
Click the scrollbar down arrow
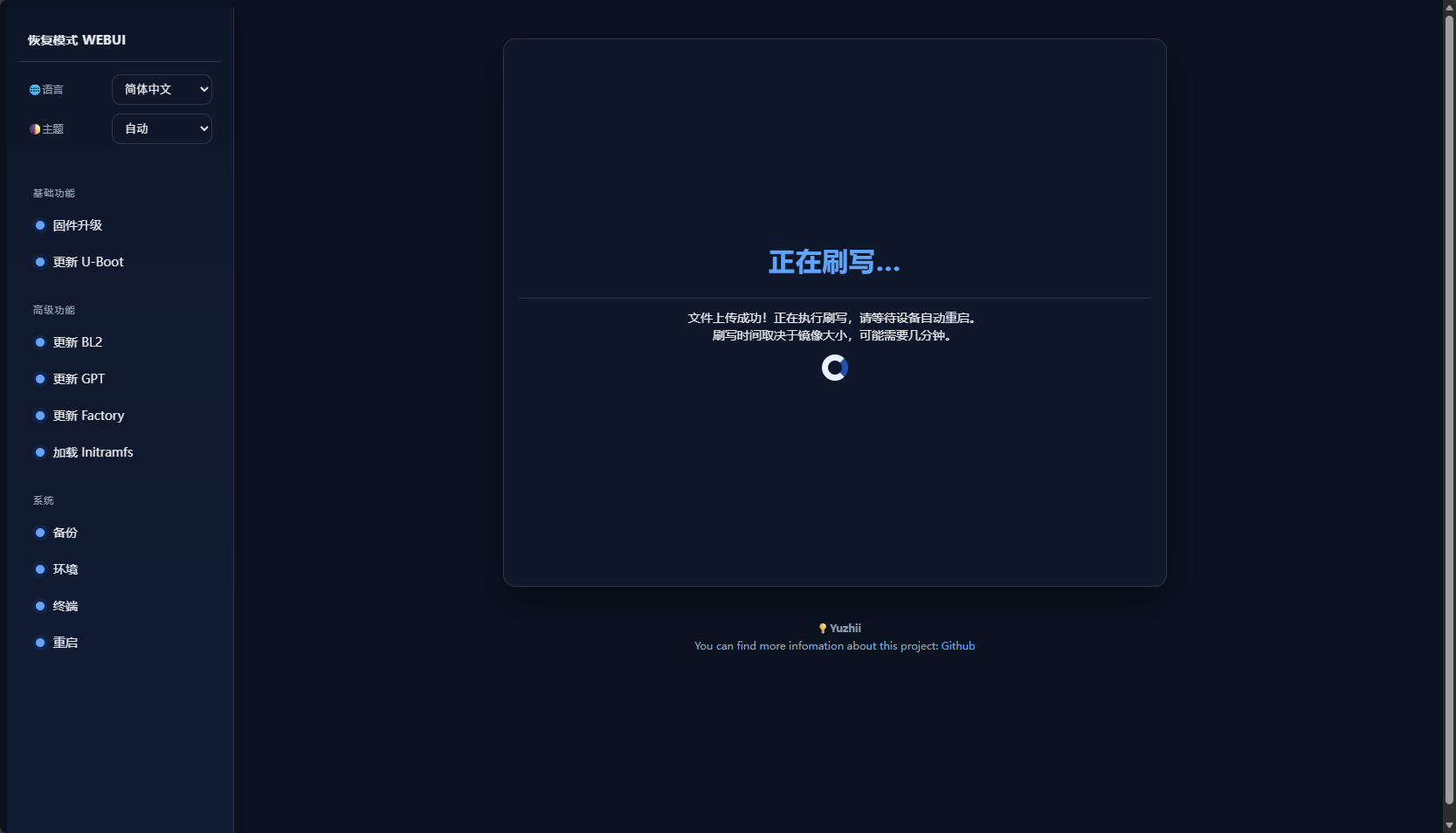1449,825
